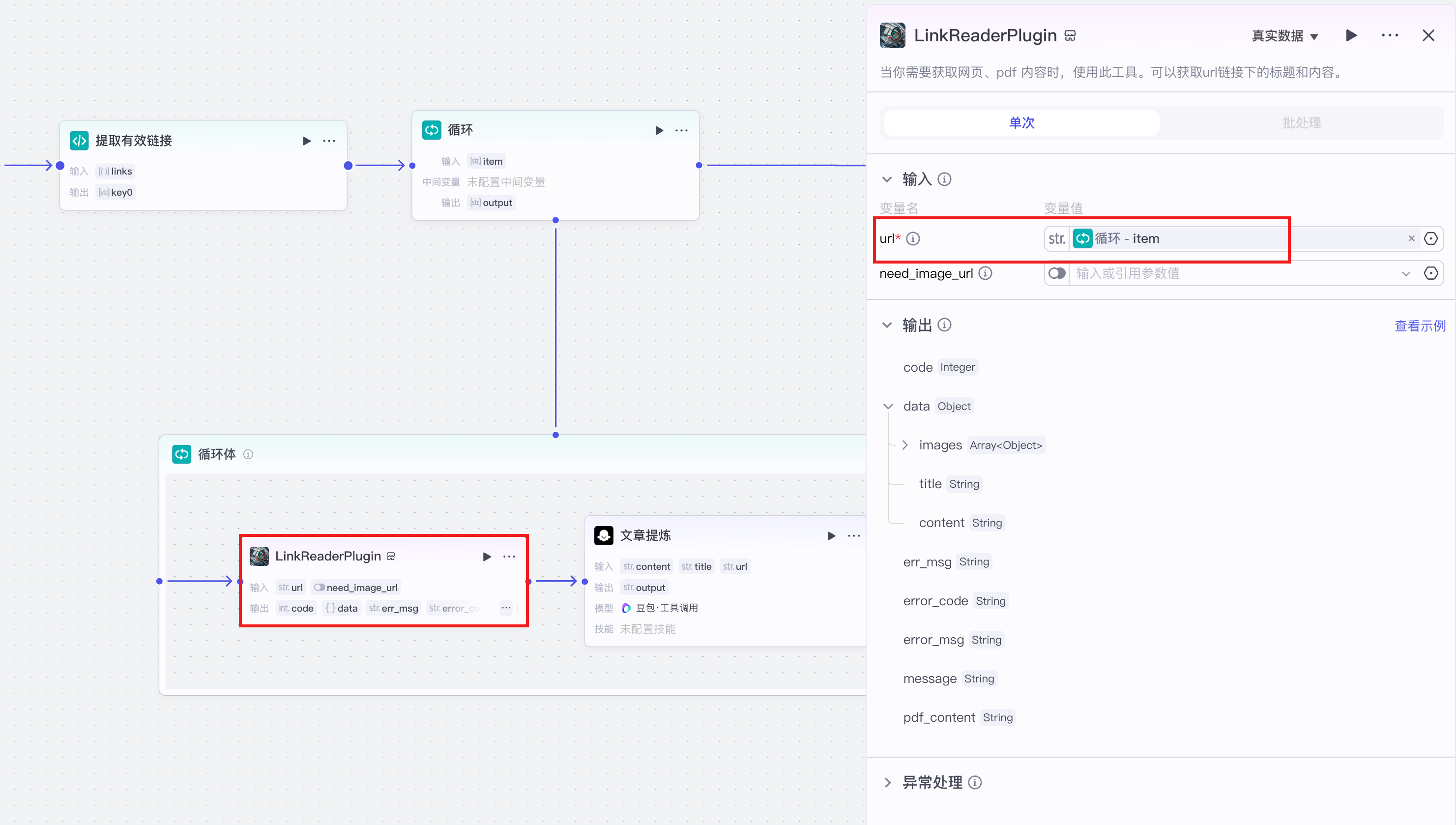
Task: Click the info icon next to url variable
Action: [913, 239]
